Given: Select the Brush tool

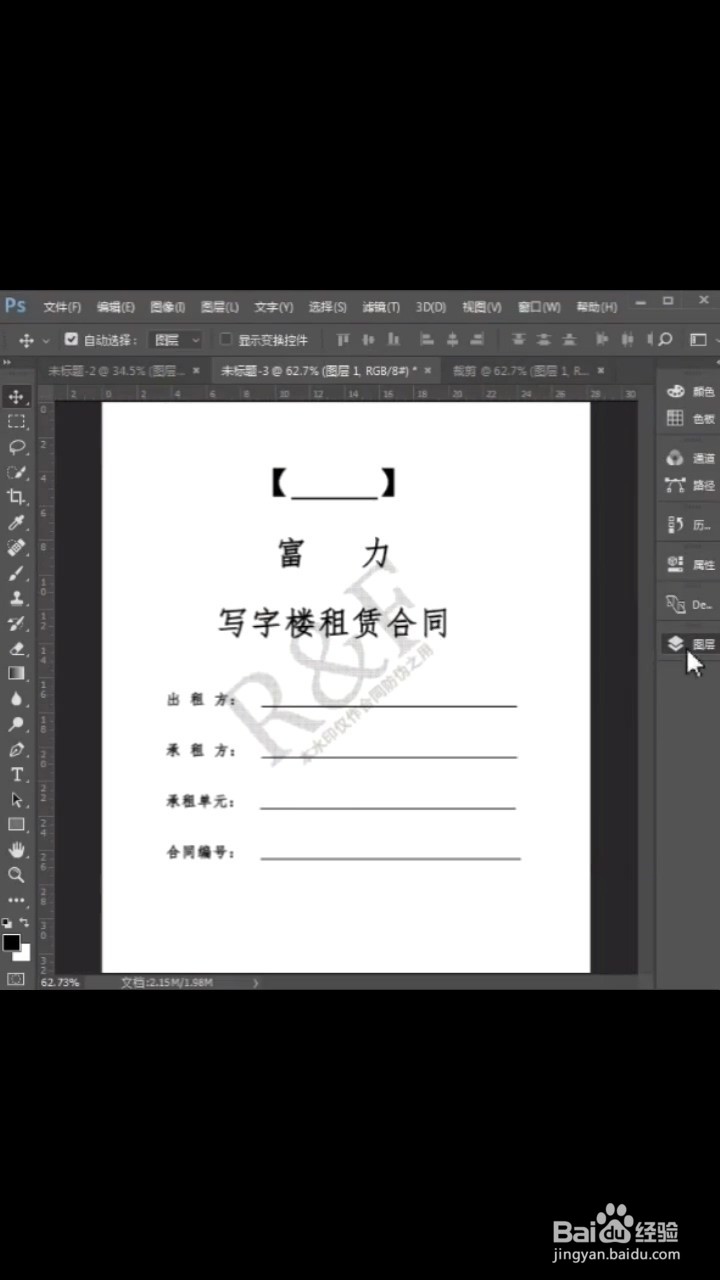Looking at the screenshot, I should (16, 573).
